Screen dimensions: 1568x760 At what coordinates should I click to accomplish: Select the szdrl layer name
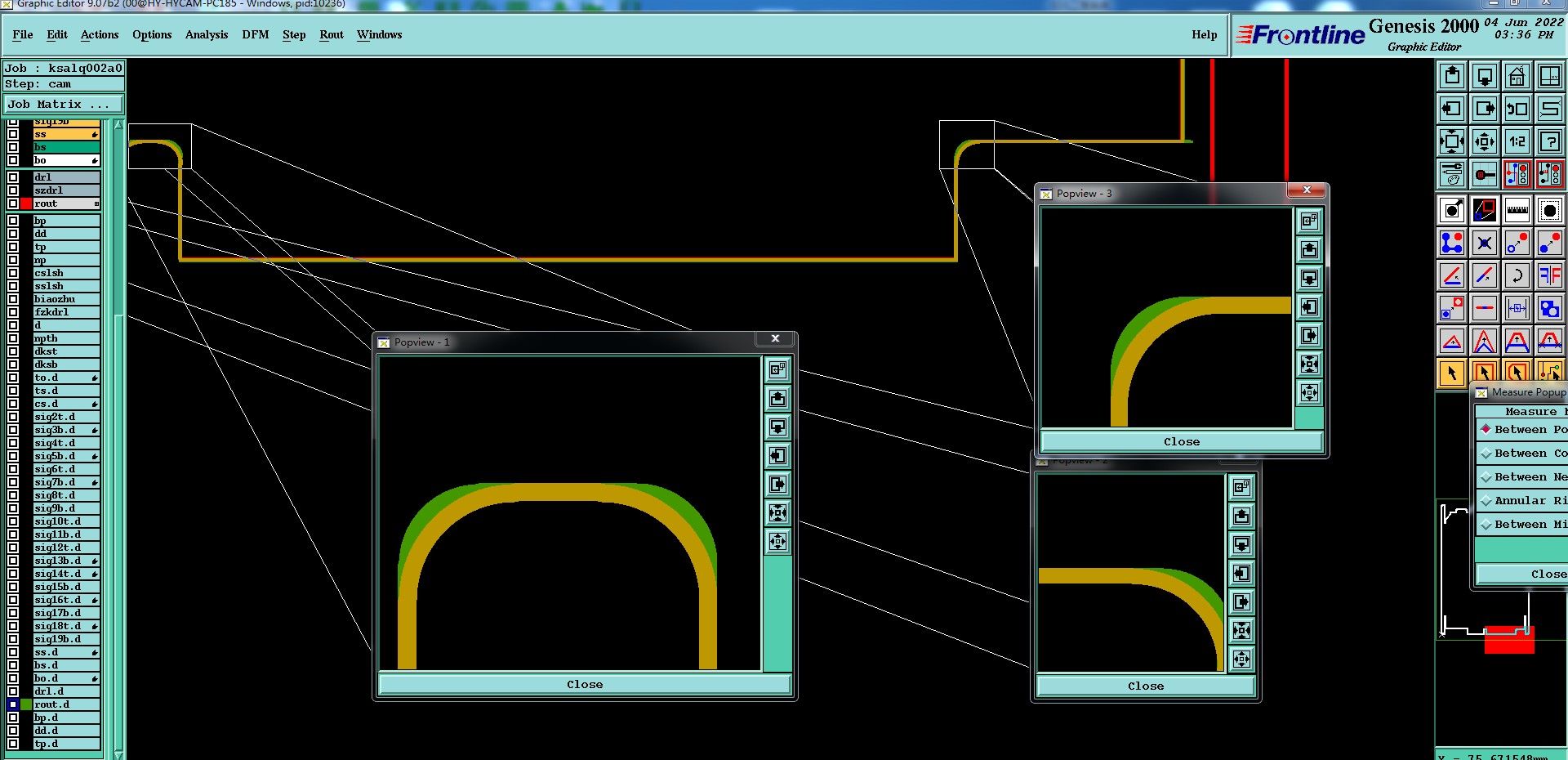pyautogui.click(x=66, y=190)
